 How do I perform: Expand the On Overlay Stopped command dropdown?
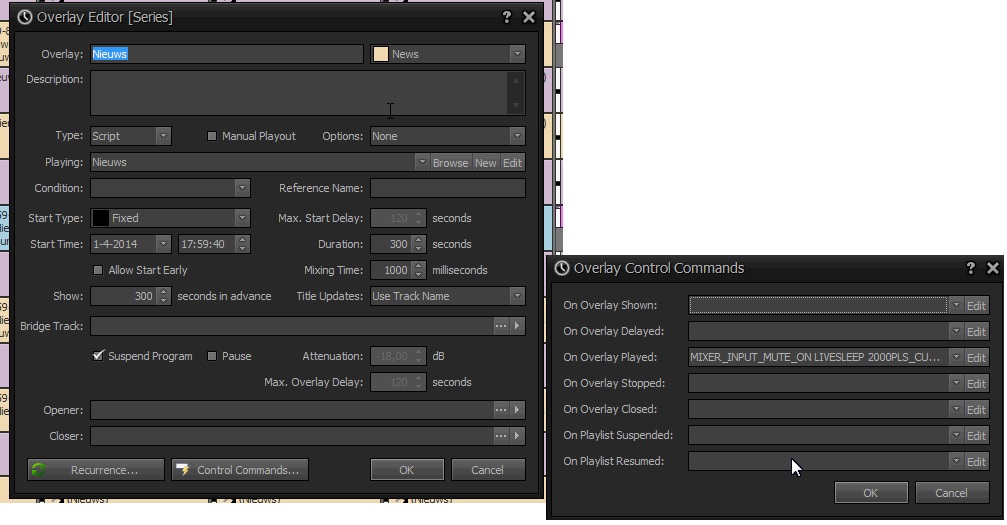pos(955,384)
